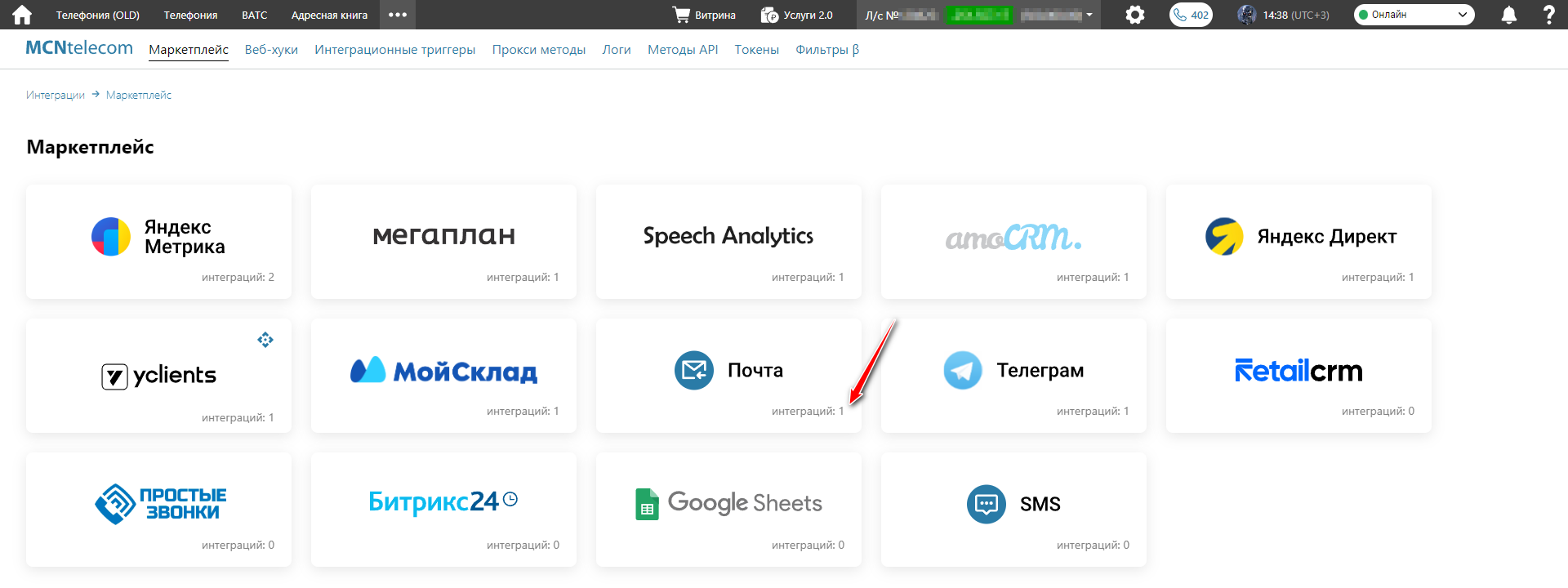Open the help question mark
Screen dimensions: 1568x588
point(1548,15)
